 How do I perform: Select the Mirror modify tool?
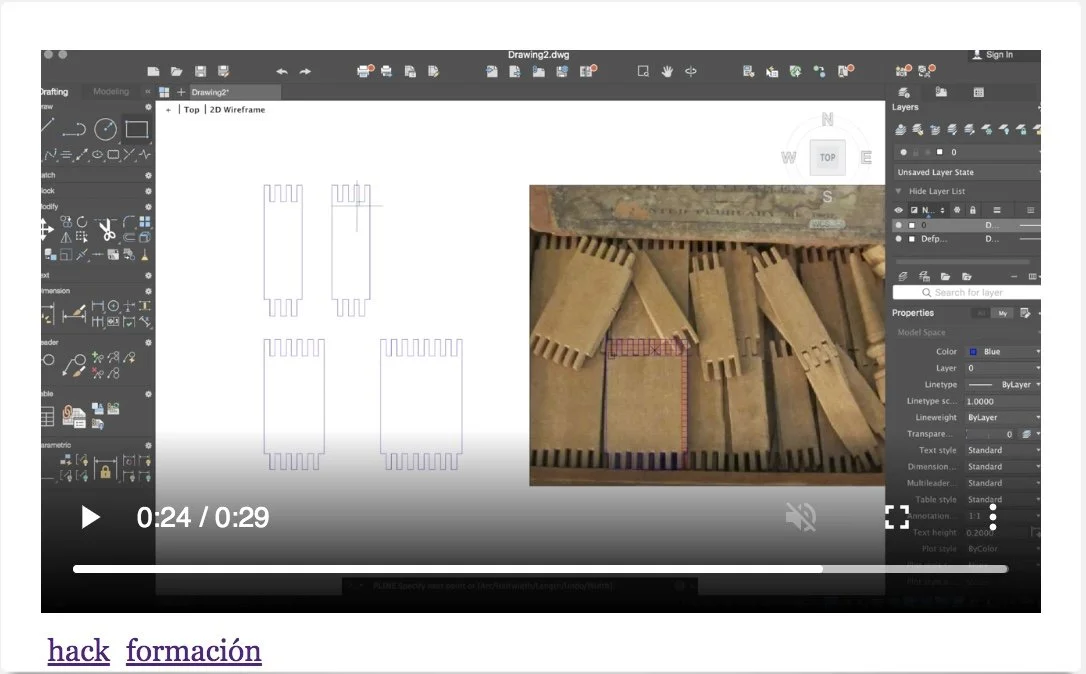tap(66, 238)
